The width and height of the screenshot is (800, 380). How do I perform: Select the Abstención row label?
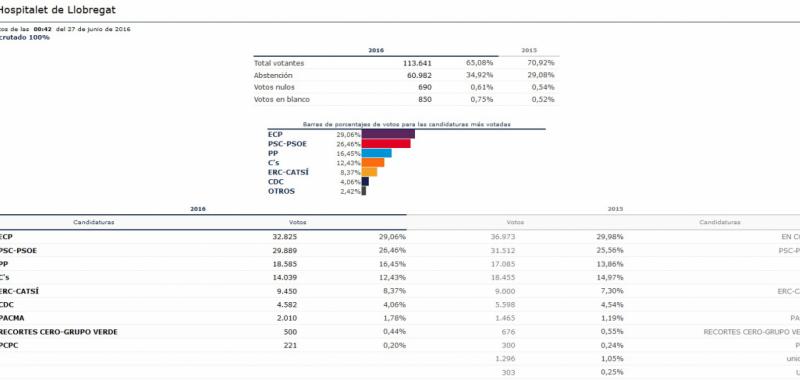273,75
